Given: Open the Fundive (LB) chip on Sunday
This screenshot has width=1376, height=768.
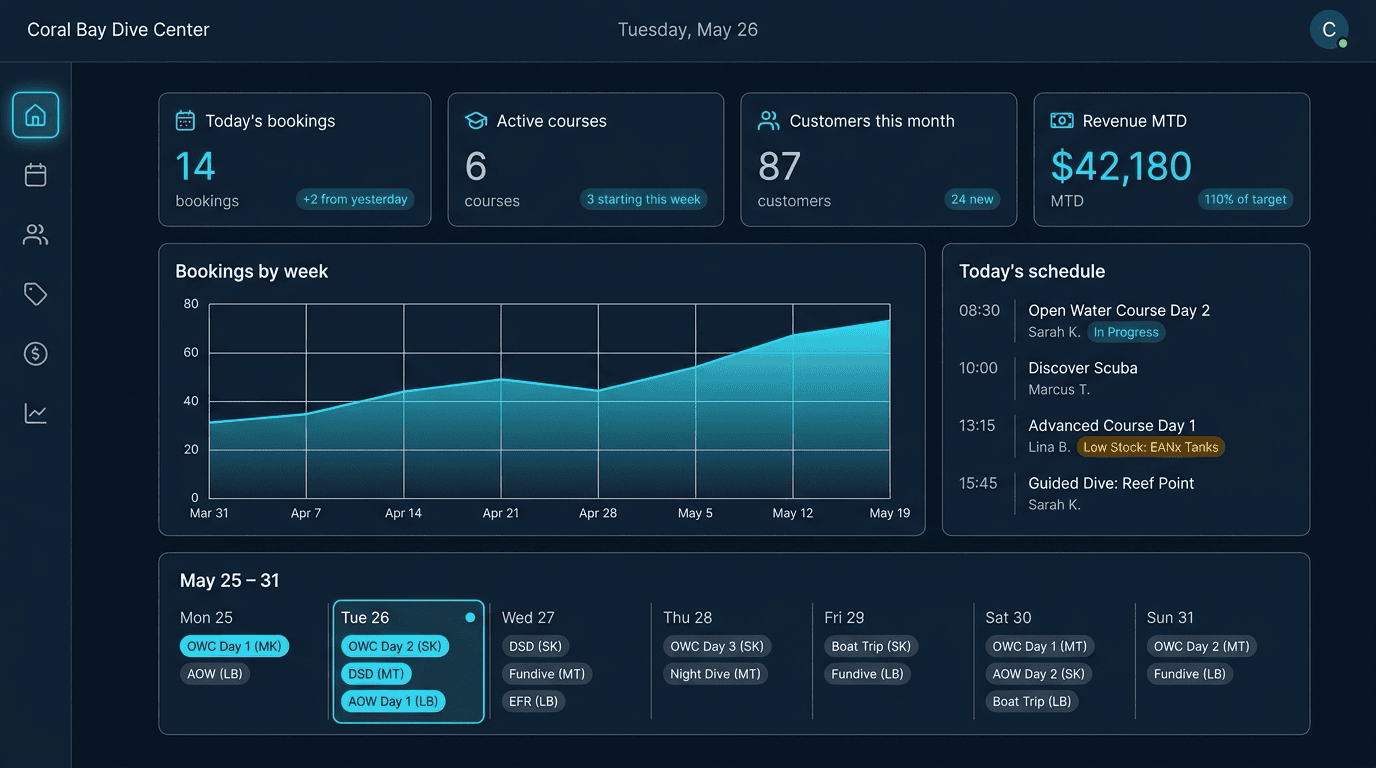Looking at the screenshot, I should 1190,674.
